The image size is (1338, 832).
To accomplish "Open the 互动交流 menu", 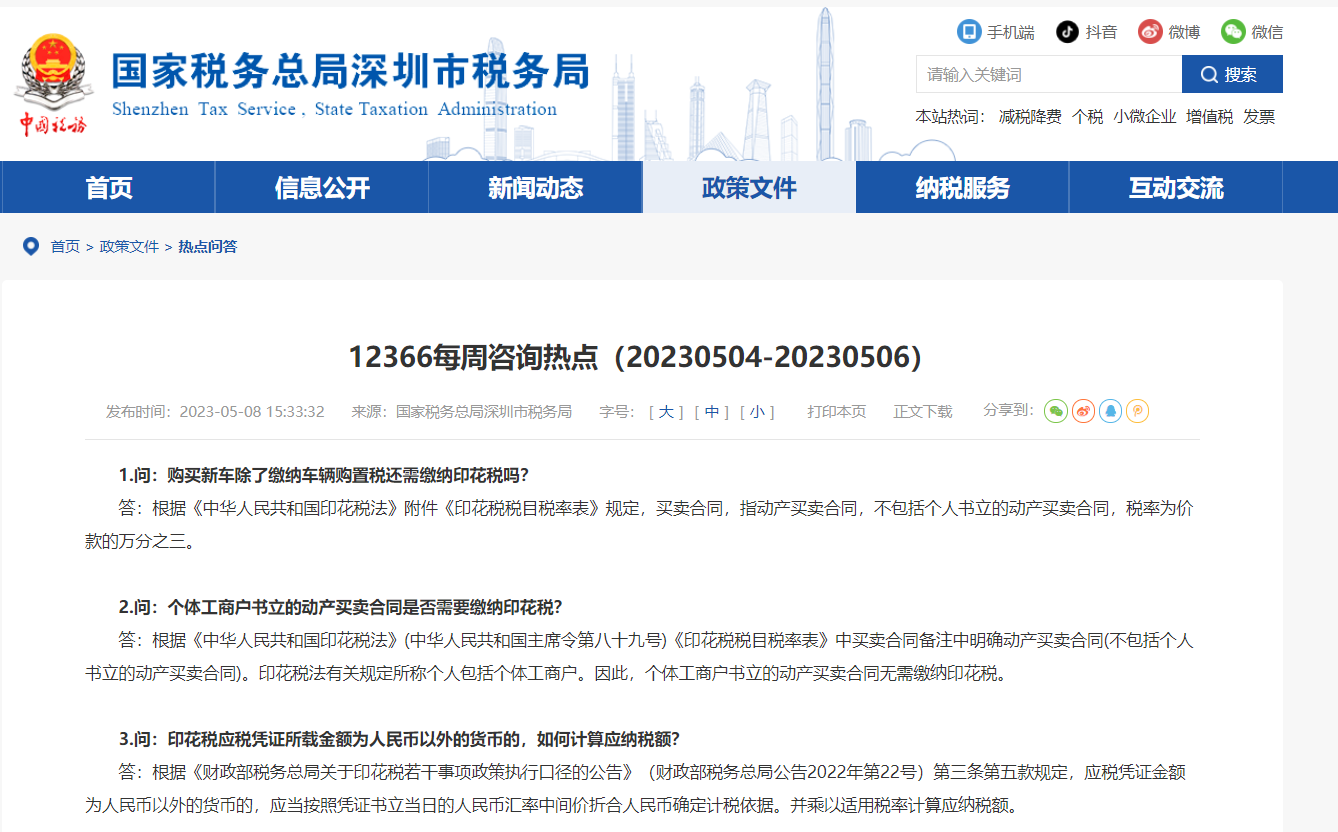I will tap(1176, 187).
